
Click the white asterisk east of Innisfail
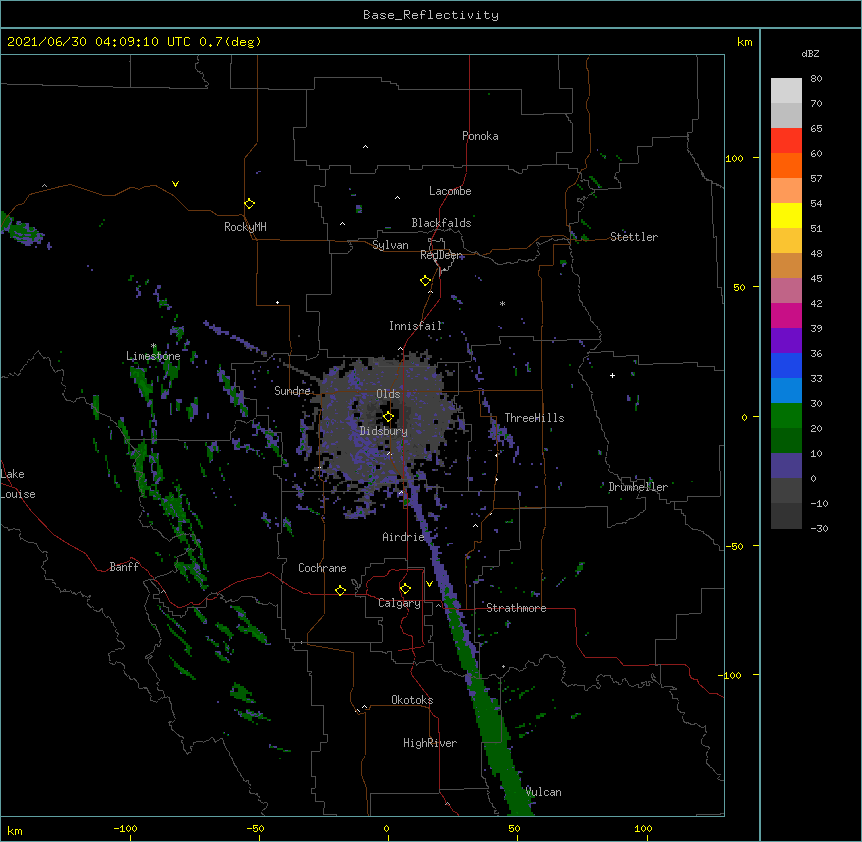[502, 303]
